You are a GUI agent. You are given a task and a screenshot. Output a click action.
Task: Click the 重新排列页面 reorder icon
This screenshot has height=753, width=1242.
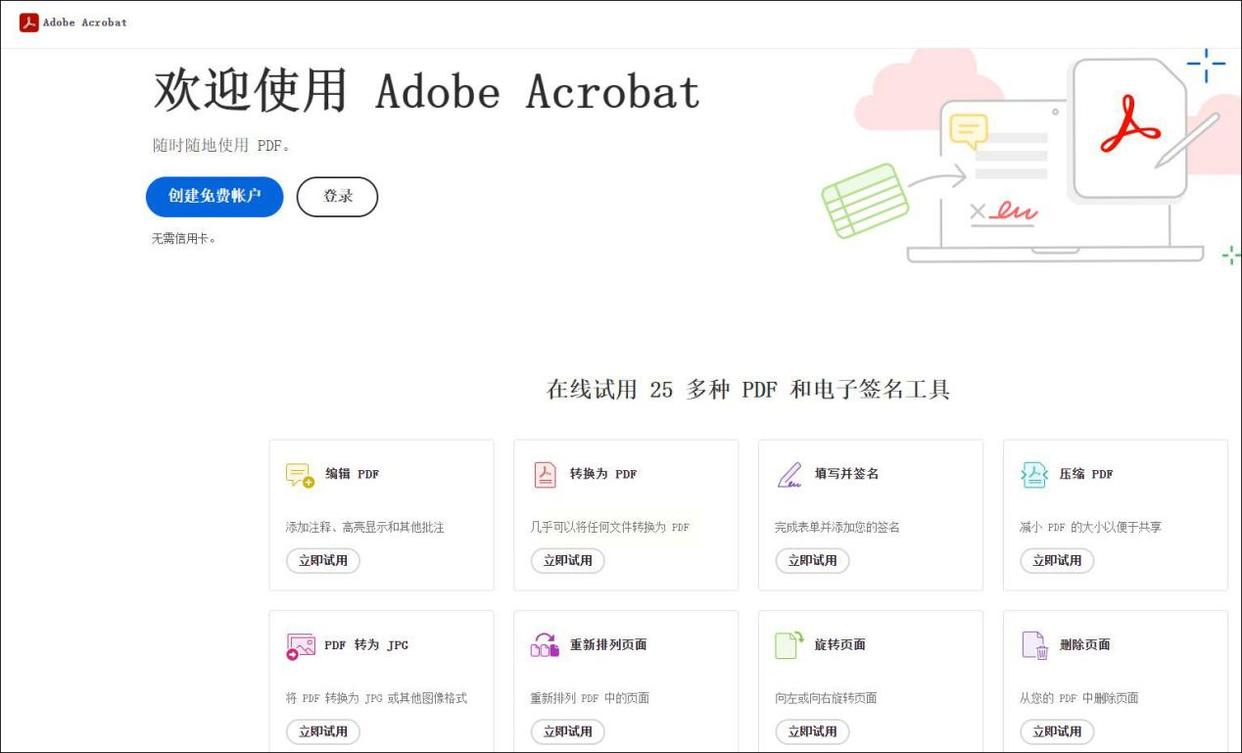point(545,645)
